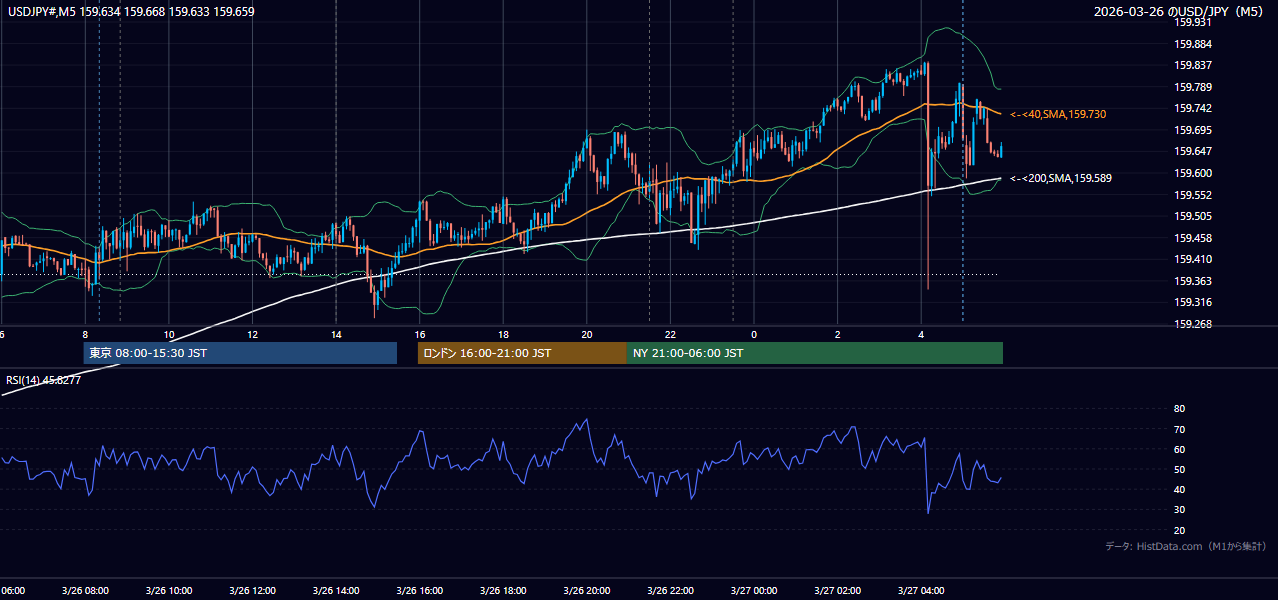Click bottom time label 3/26 18:00
Screen dimensions: 1278x600
(x=503, y=591)
